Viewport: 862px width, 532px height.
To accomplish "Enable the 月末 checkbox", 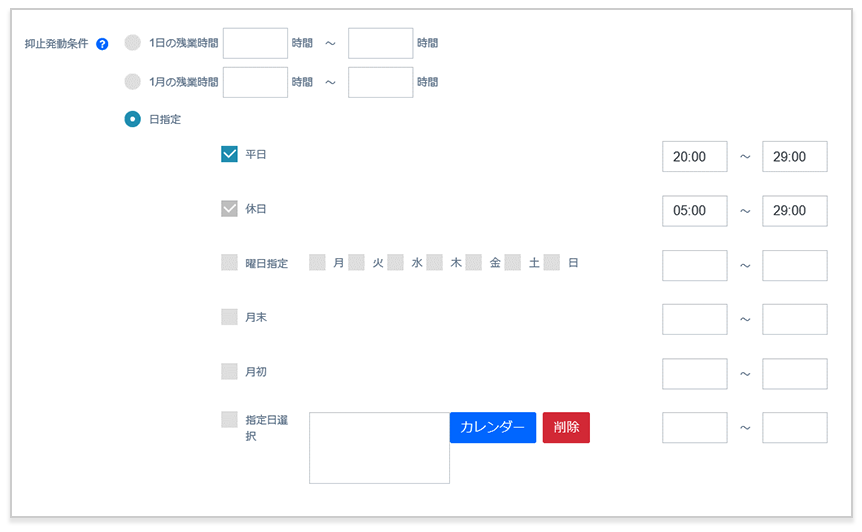I will 229,317.
